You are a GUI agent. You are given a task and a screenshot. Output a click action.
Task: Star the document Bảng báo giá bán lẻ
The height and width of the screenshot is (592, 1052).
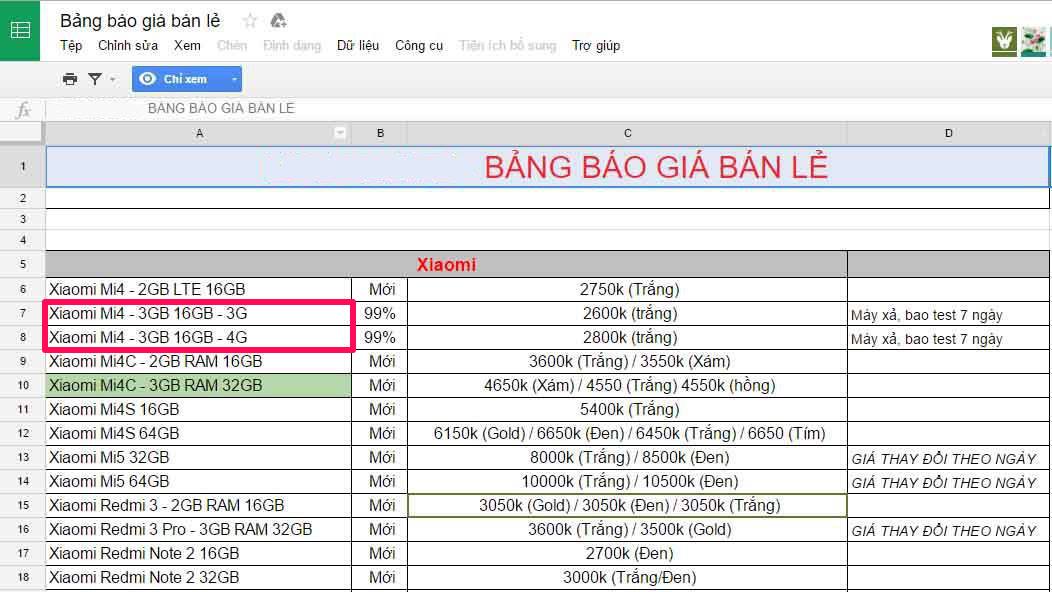pyautogui.click(x=250, y=21)
